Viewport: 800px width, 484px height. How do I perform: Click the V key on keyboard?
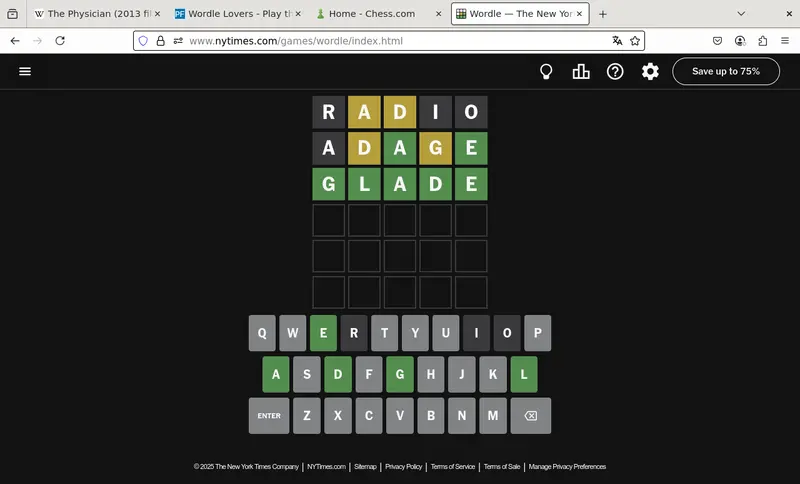(399, 416)
